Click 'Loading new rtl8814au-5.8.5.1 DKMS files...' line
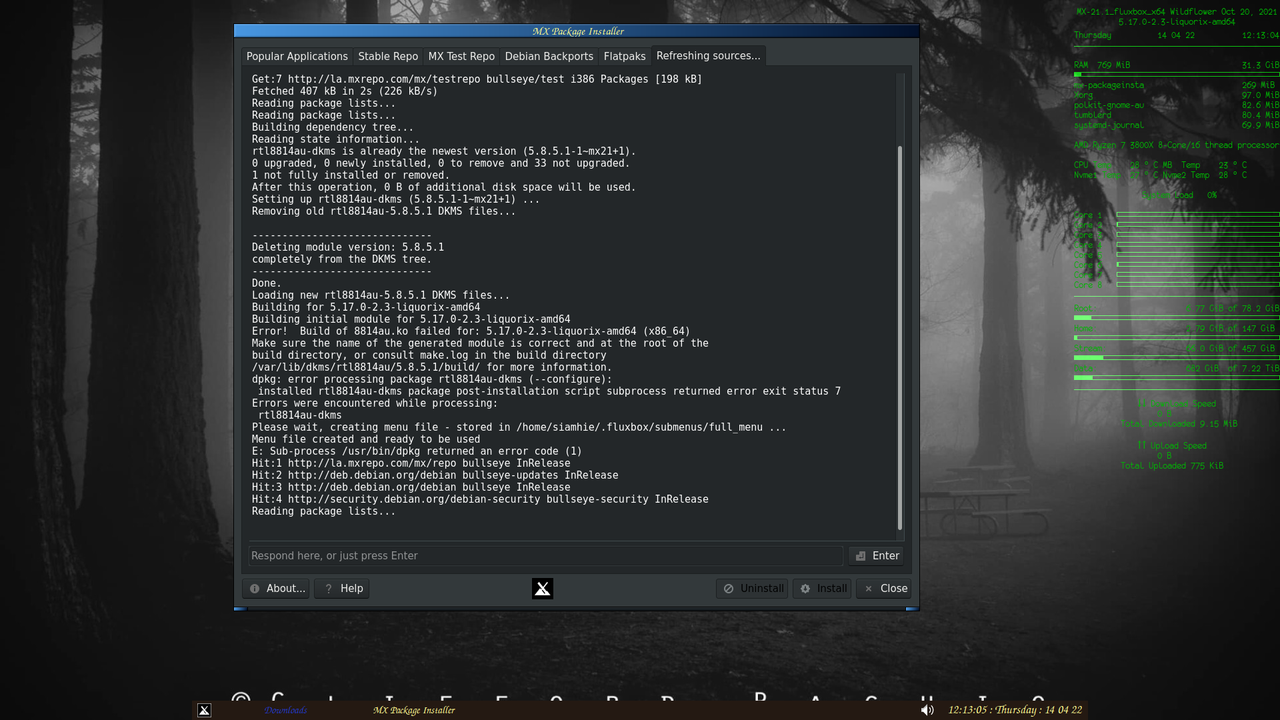 tap(380, 295)
